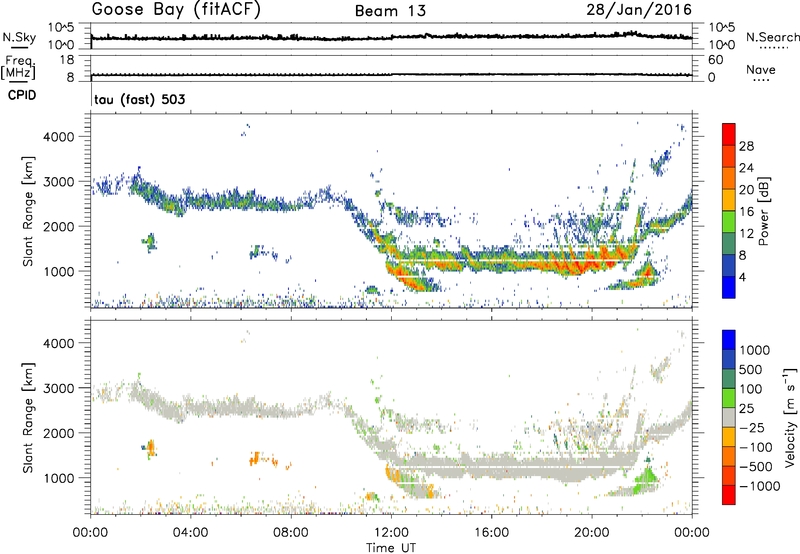Click the "3000" tick on the velocity panel
This screenshot has height=554, width=800.
[58, 388]
